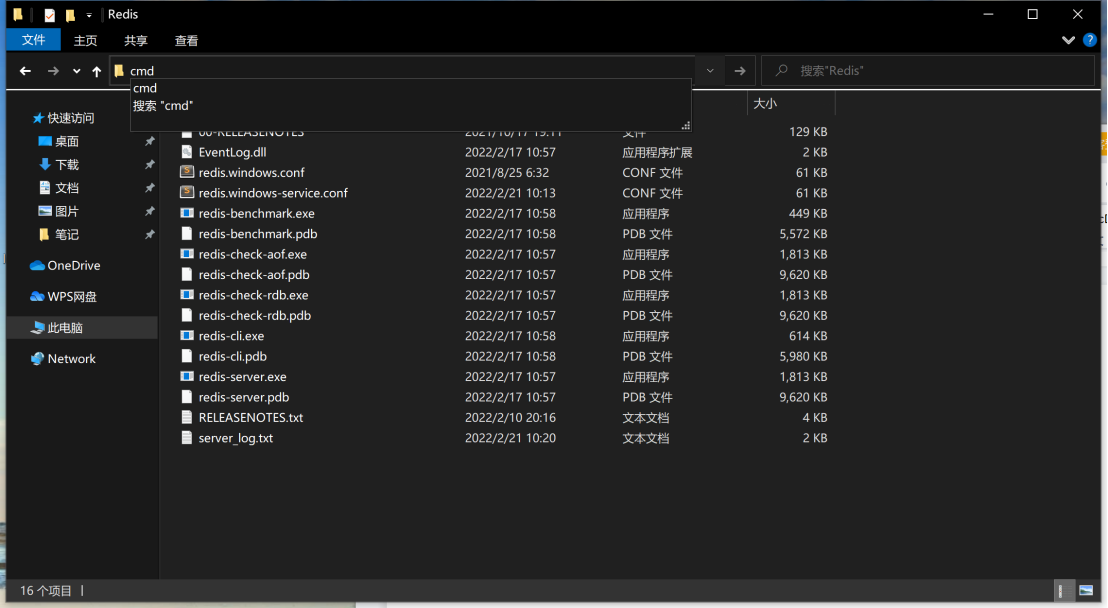Image resolution: width=1108 pixels, height=608 pixels.
Task: Open the blue Help icon
Action: [1090, 40]
